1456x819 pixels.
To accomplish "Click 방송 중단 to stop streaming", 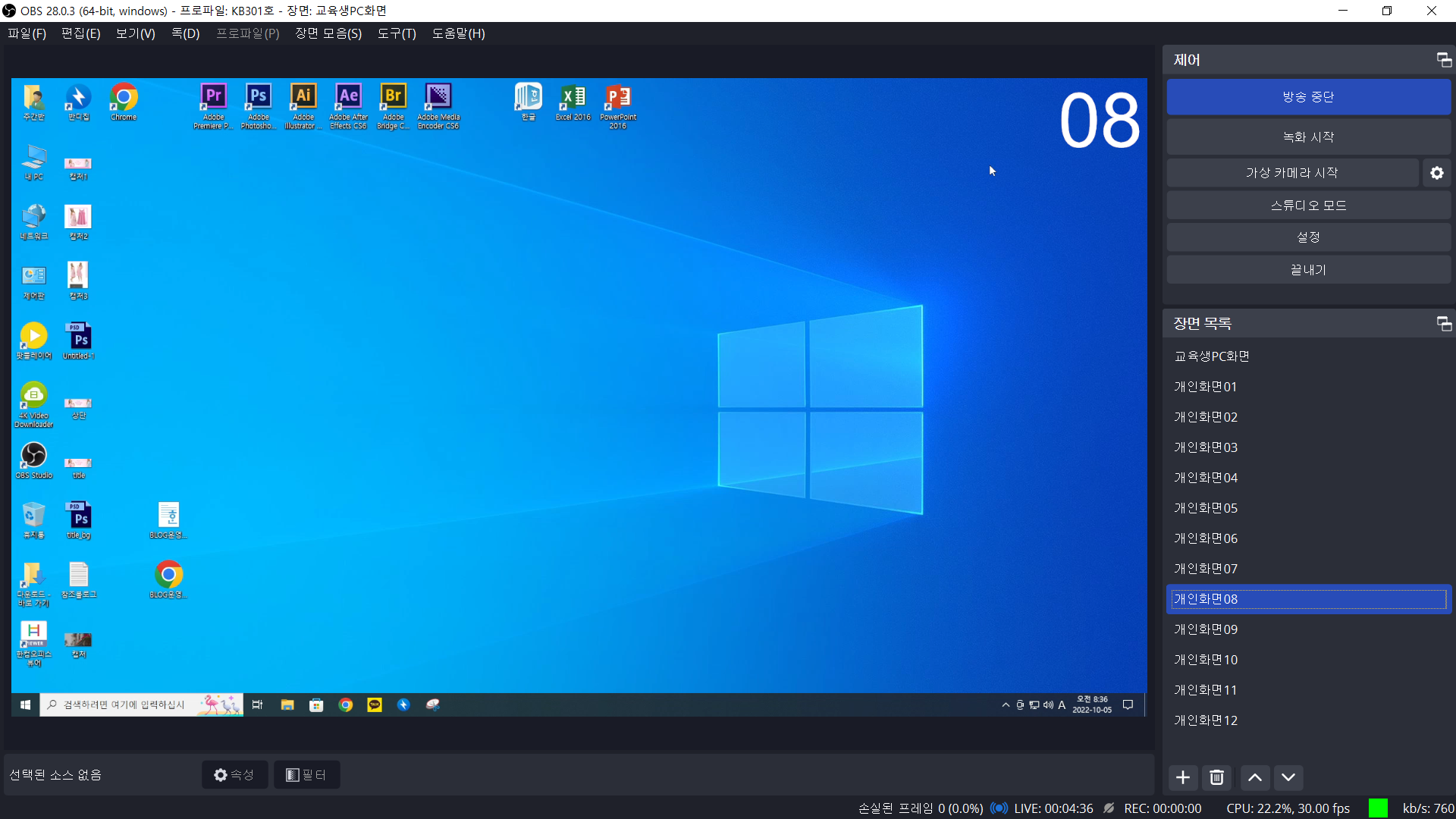I will point(1308,97).
